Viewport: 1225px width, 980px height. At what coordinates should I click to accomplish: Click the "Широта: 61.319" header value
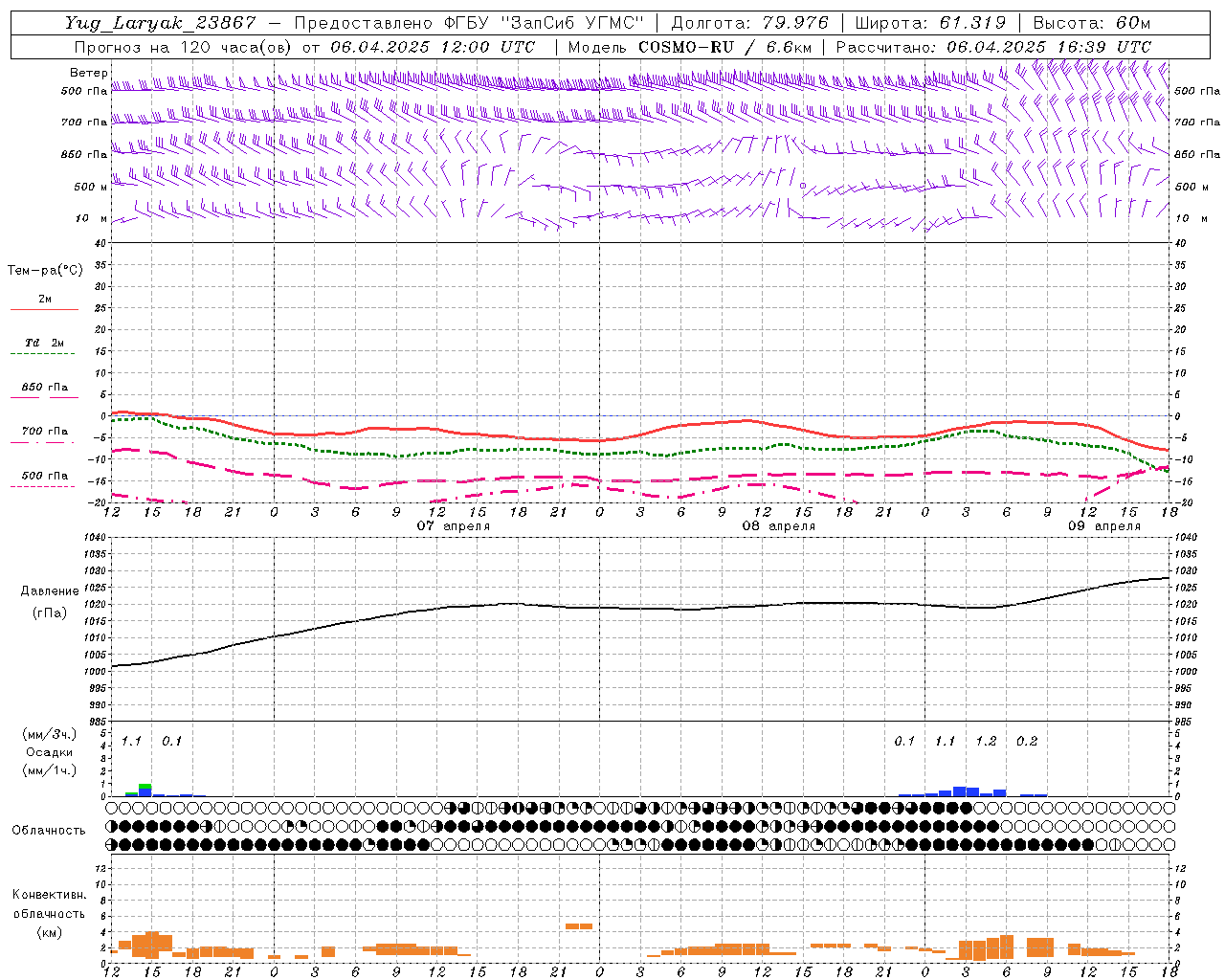pyautogui.click(x=930, y=23)
